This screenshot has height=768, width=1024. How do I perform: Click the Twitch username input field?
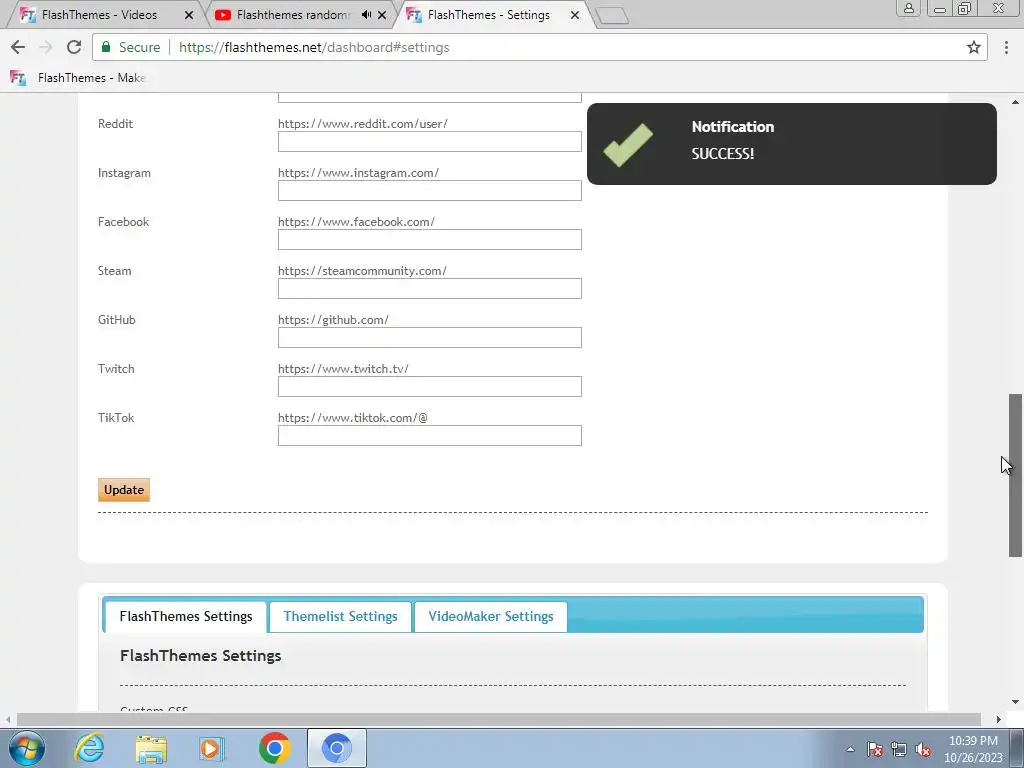coord(430,387)
